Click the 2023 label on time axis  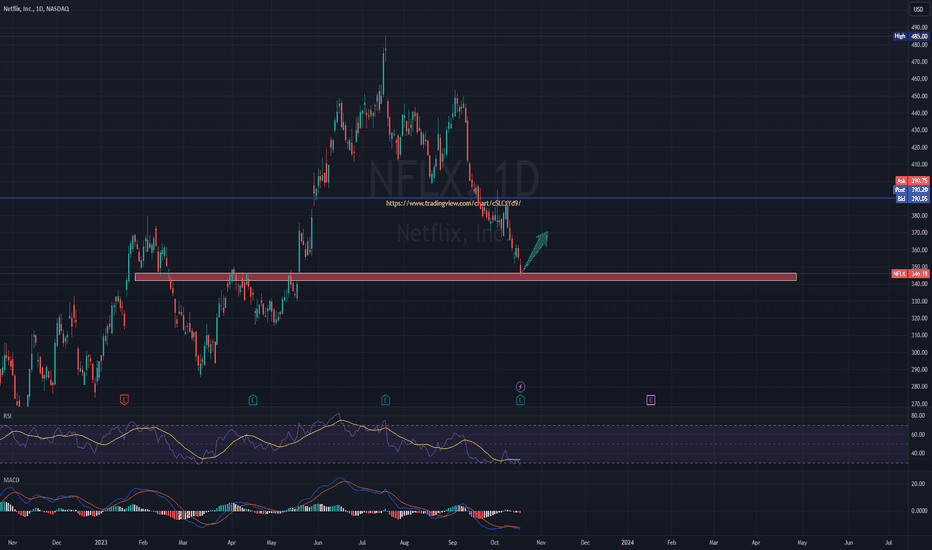point(101,542)
